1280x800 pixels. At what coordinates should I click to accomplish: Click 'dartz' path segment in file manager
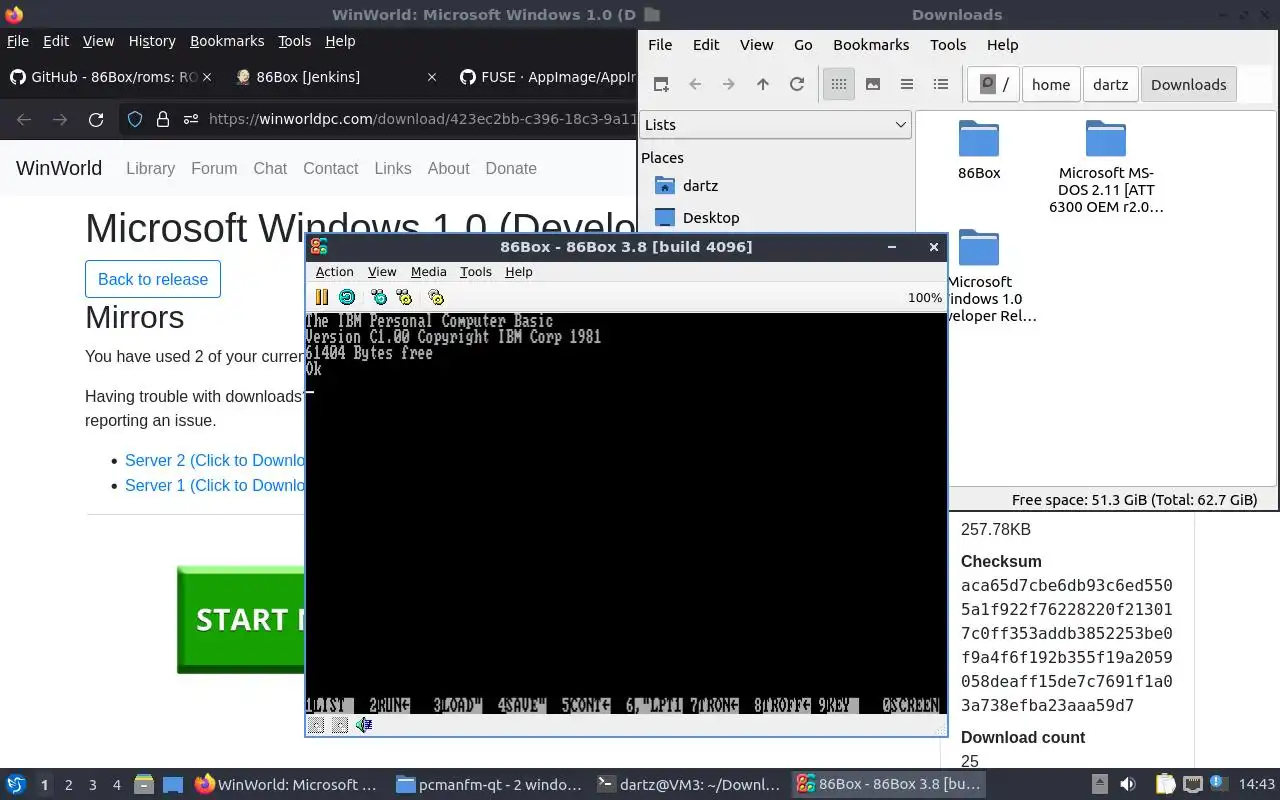1110,85
